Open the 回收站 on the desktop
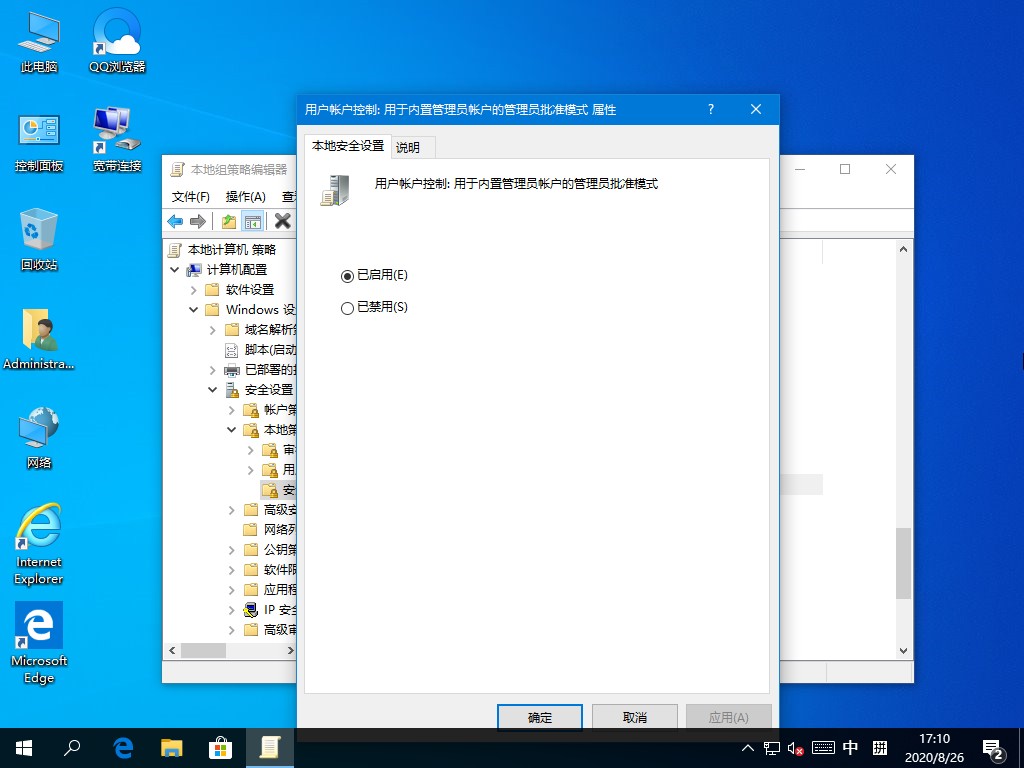1024x768 pixels. pos(38,236)
